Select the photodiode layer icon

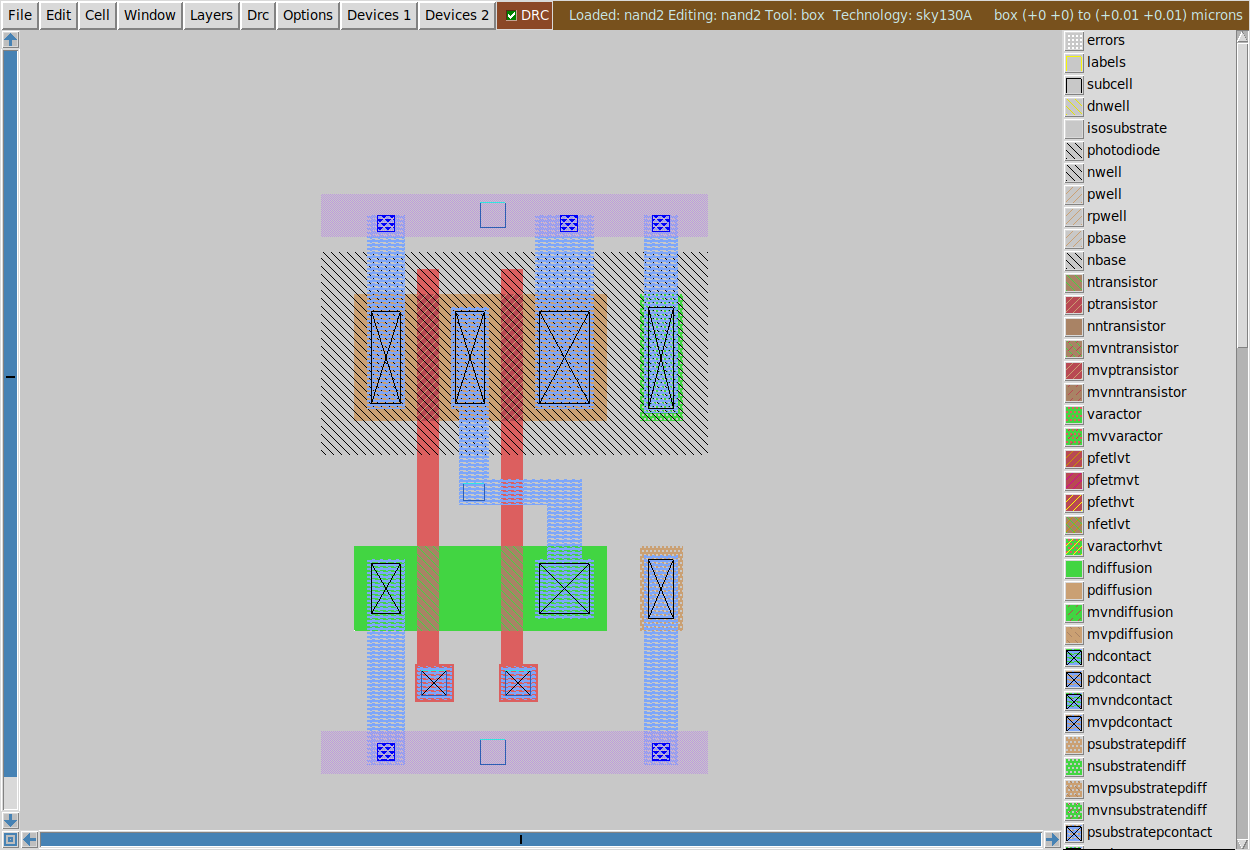tap(1074, 151)
